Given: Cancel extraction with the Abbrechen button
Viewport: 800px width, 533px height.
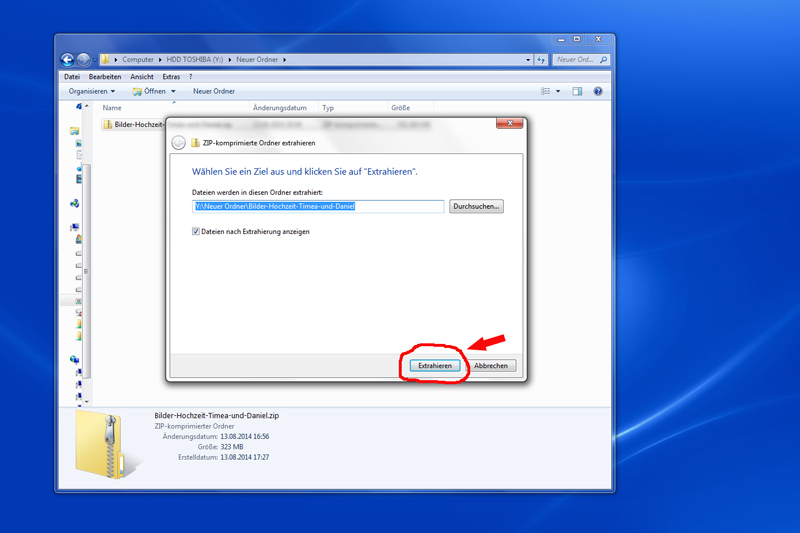Looking at the screenshot, I should tap(490, 366).
